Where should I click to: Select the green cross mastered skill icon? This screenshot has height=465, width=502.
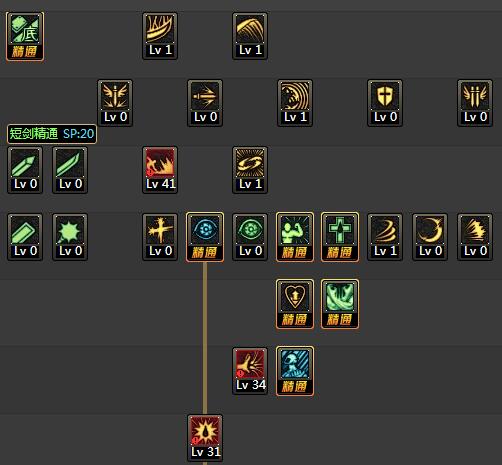coord(340,237)
